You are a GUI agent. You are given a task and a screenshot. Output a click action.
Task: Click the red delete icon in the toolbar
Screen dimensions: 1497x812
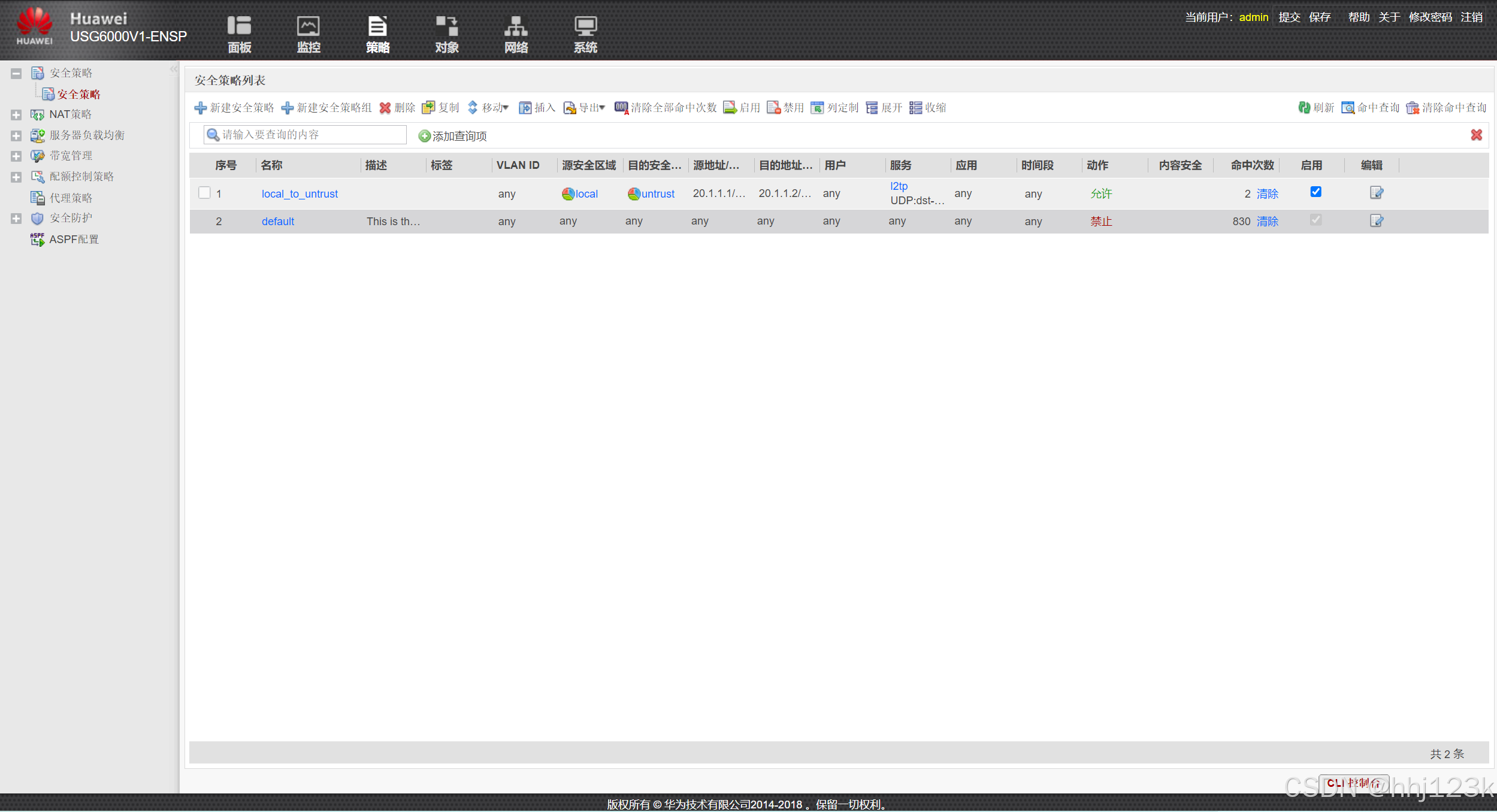[x=385, y=108]
